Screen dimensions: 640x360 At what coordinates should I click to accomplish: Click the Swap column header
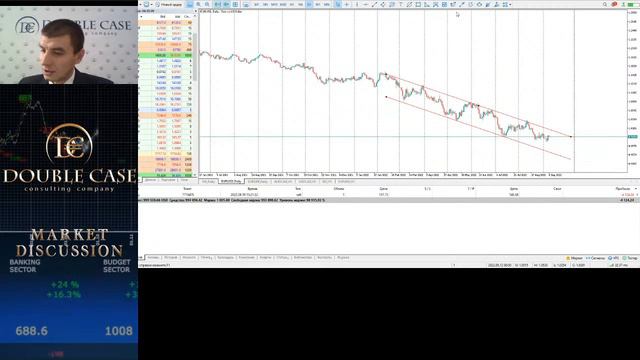point(557,189)
